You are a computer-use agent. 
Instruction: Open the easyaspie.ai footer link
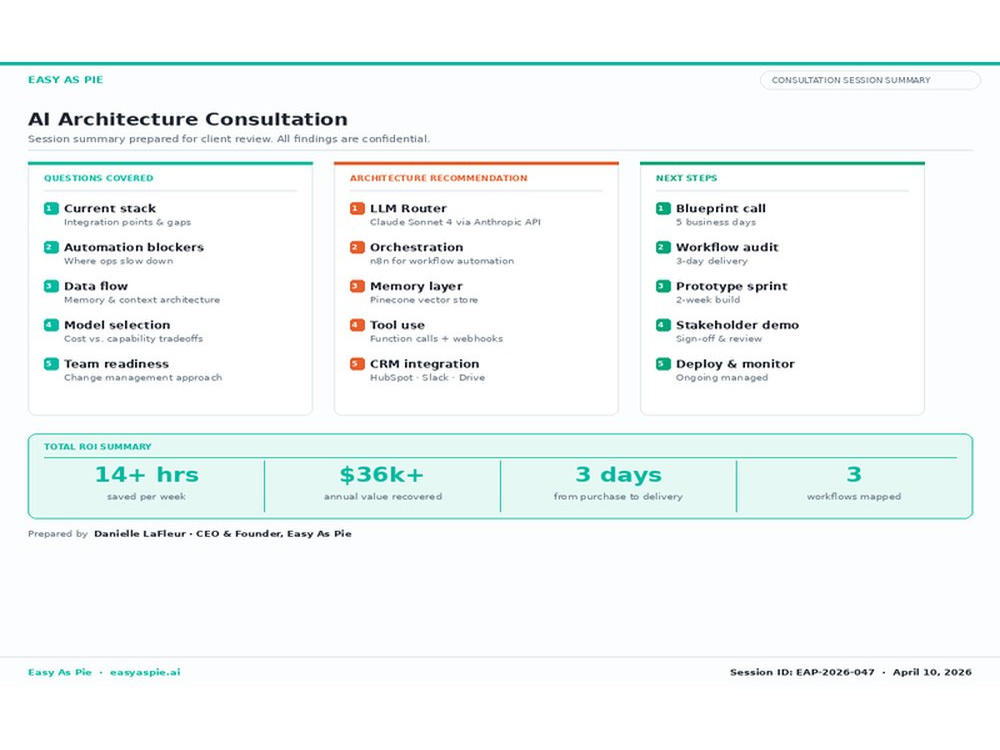pyautogui.click(x=145, y=672)
